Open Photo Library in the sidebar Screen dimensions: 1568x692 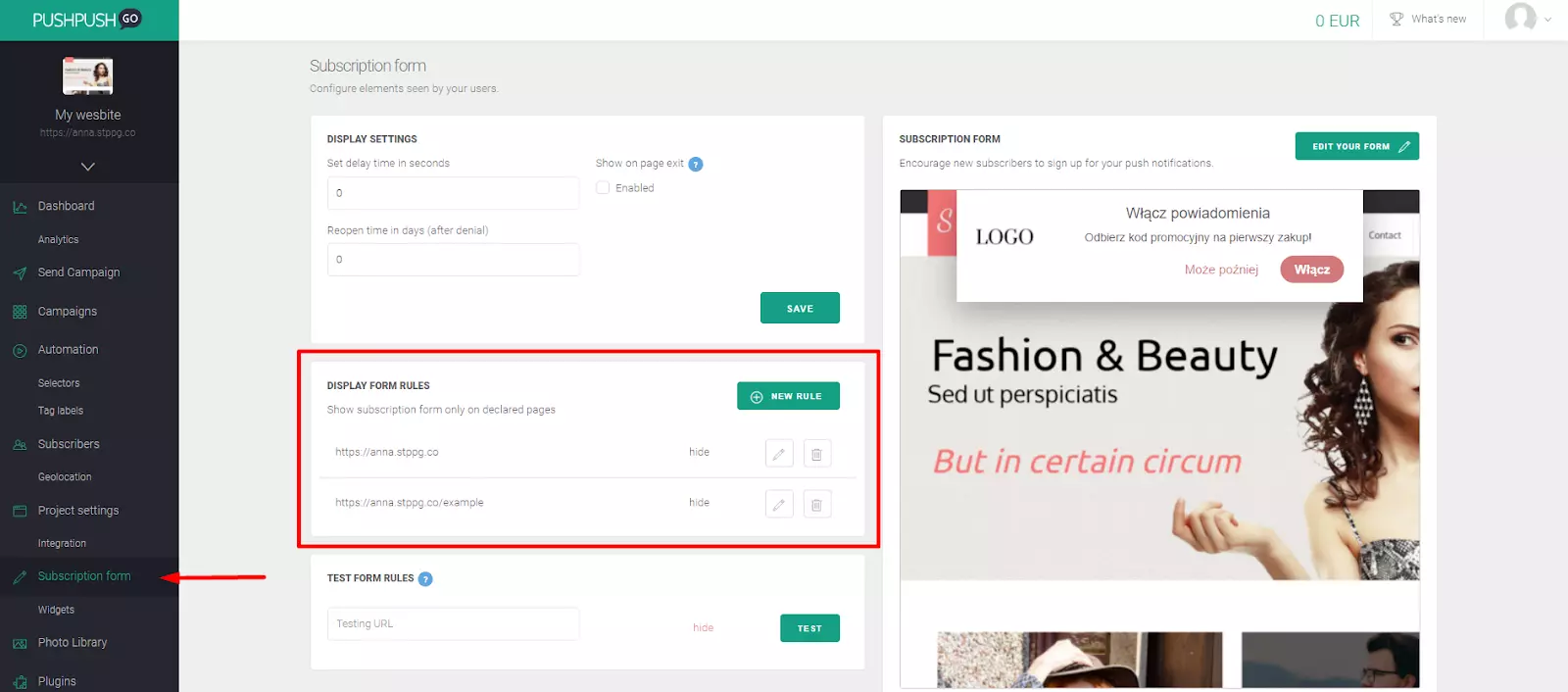(x=73, y=642)
